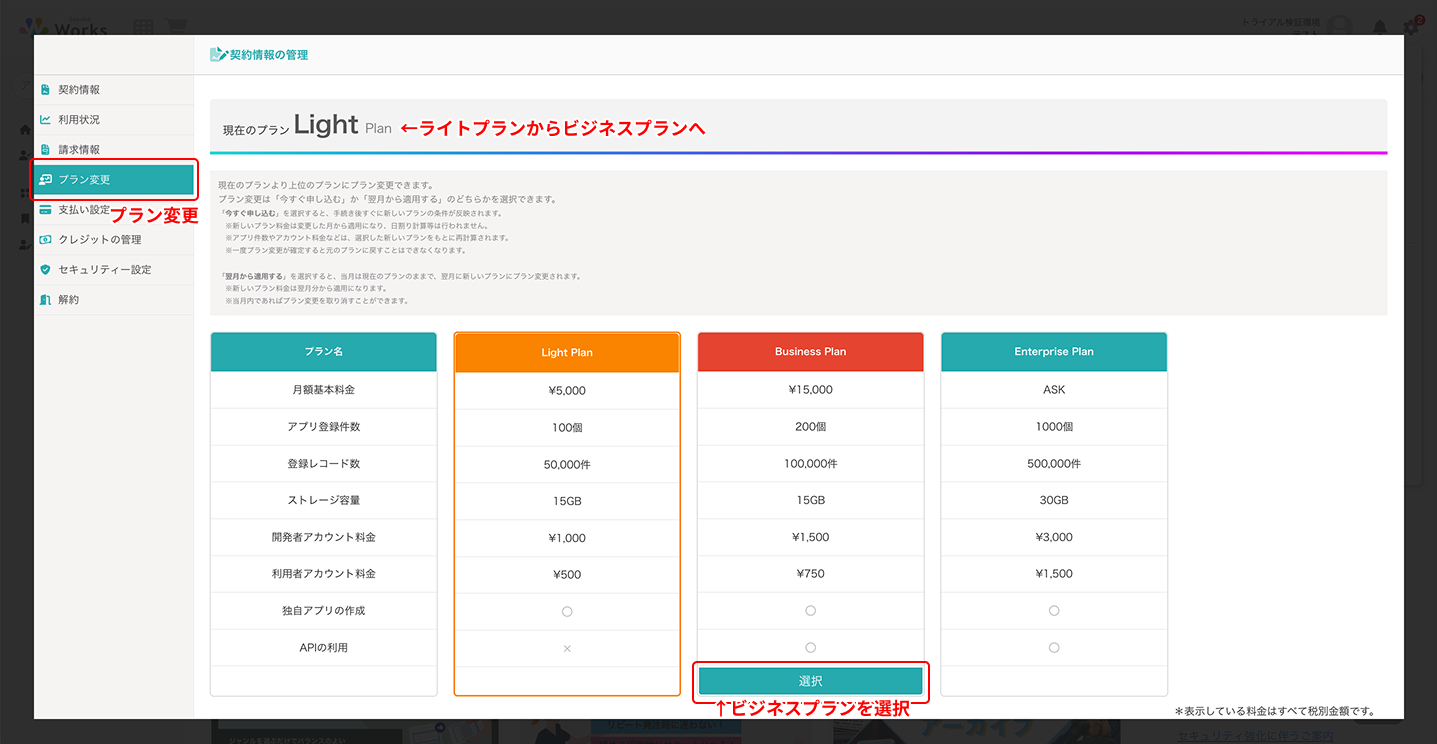The height and width of the screenshot is (744, 1437).
Task: Click the 支払い設定 credit card icon
Action: [x=45, y=210]
